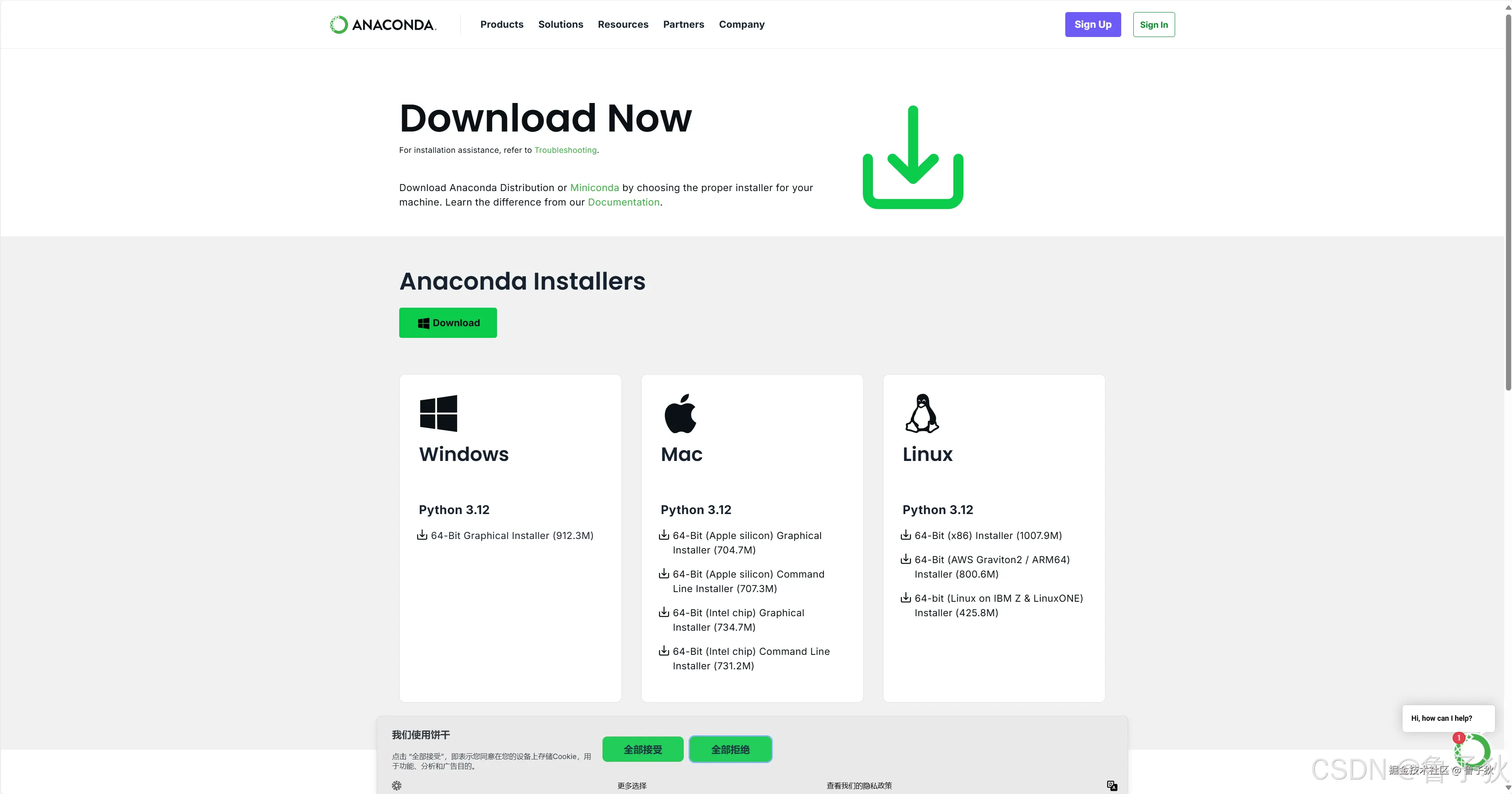The image size is (1512, 794).
Task: Click the Linux penguin icon
Action: (922, 413)
